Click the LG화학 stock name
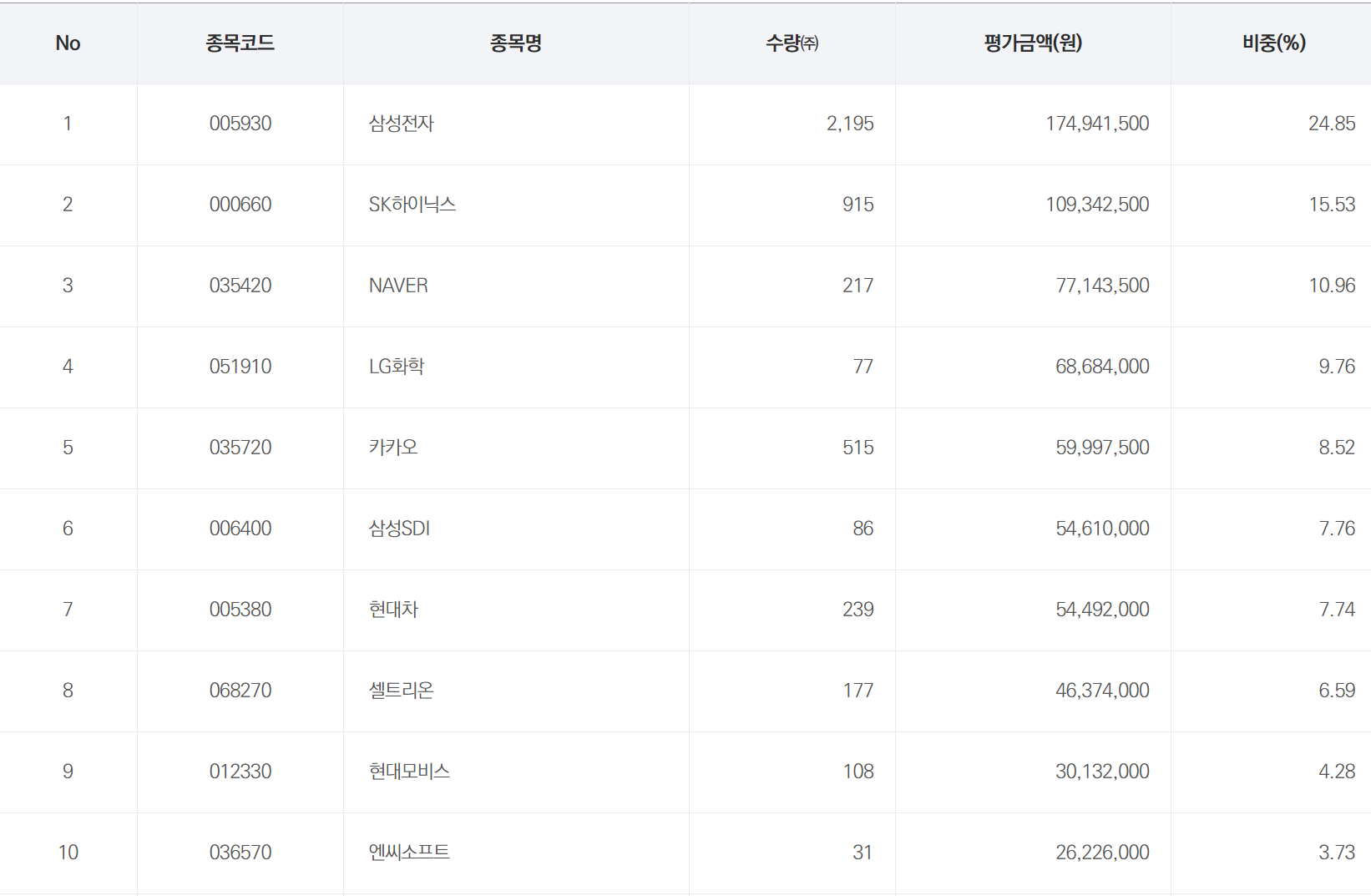 [x=397, y=367]
